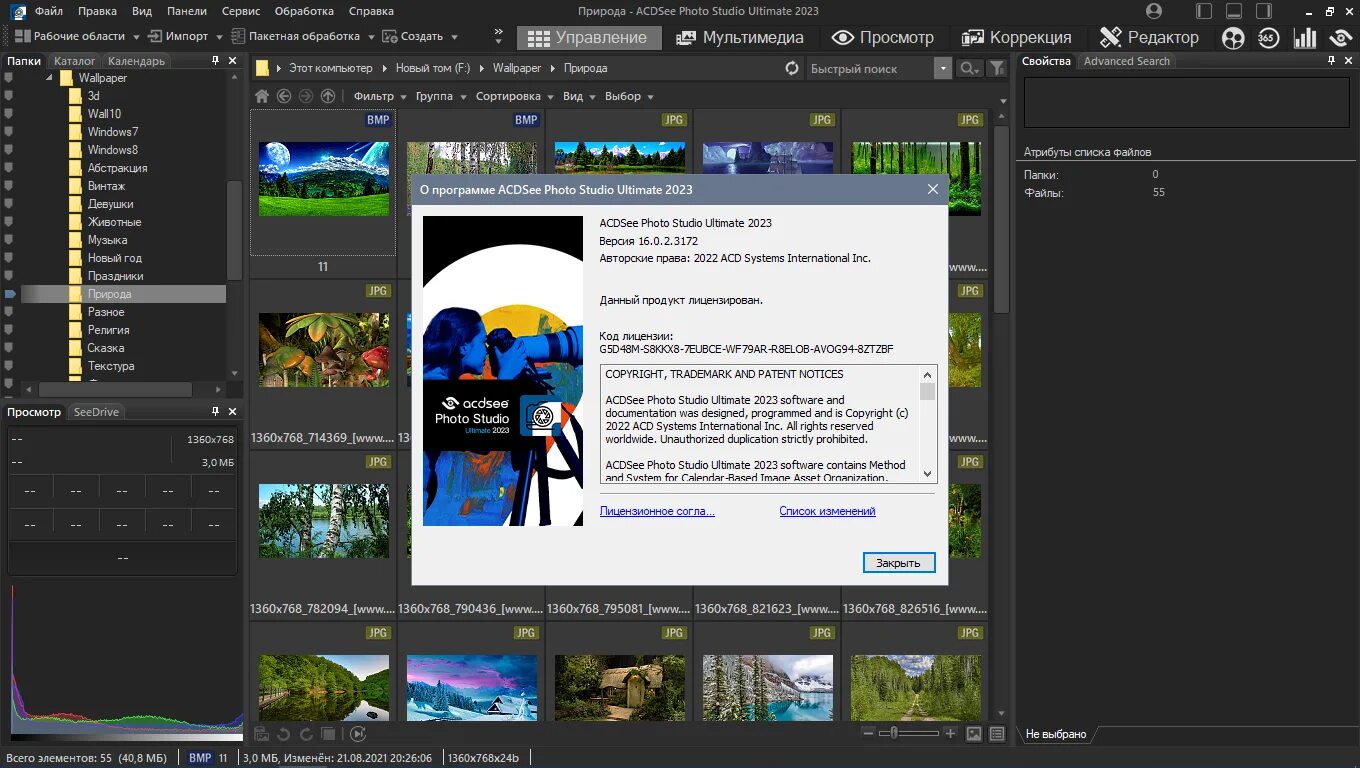
Task: Open Media mode (Мультимедиа)
Action: (740, 37)
